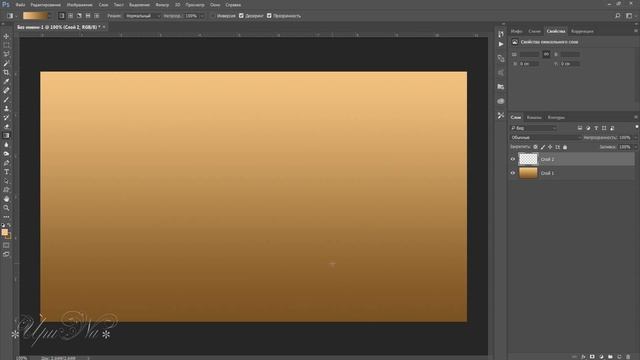Open tool preset picker dropdown
The image size is (640, 360).
16,16
